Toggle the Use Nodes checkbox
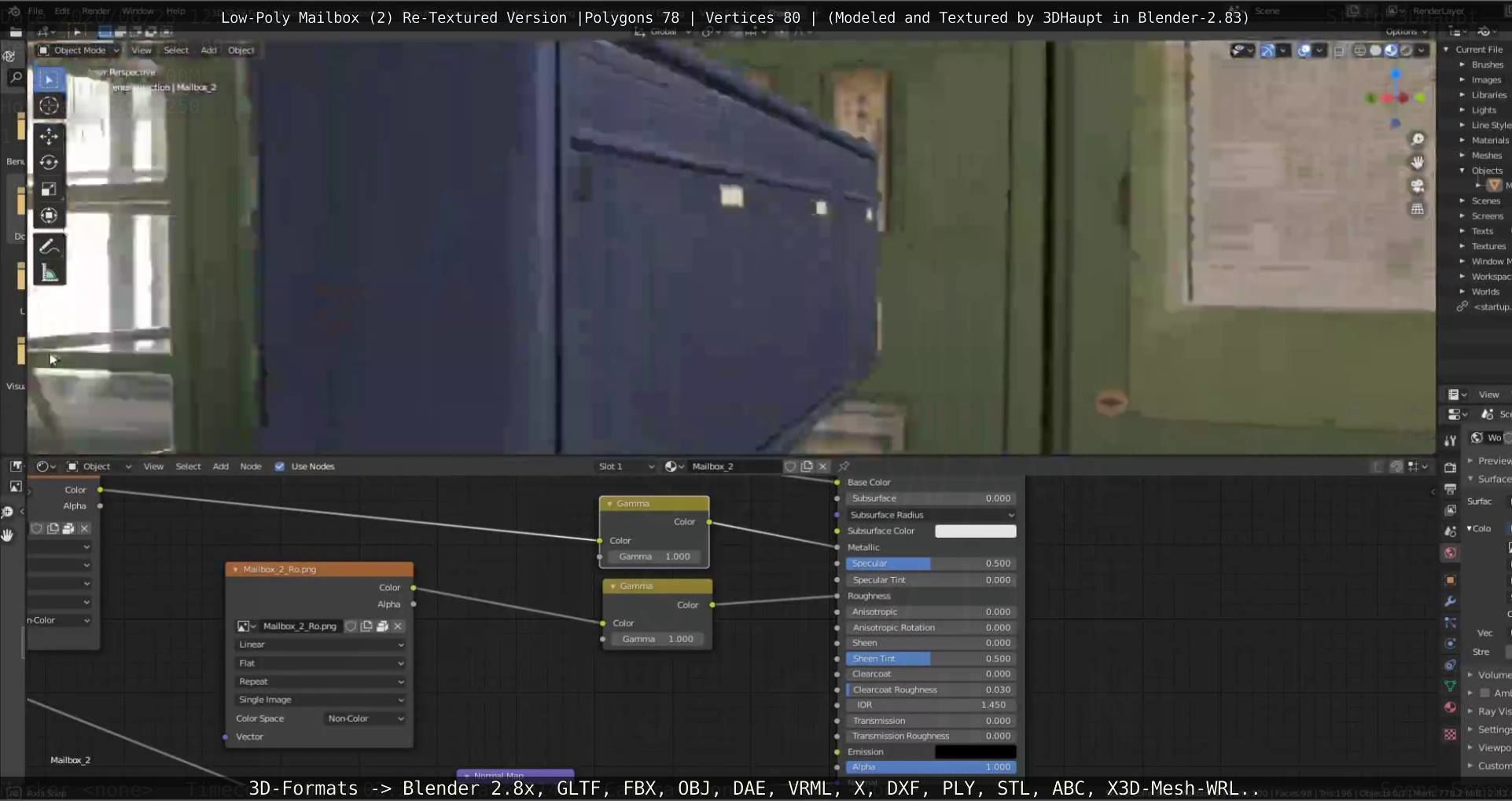 click(279, 466)
